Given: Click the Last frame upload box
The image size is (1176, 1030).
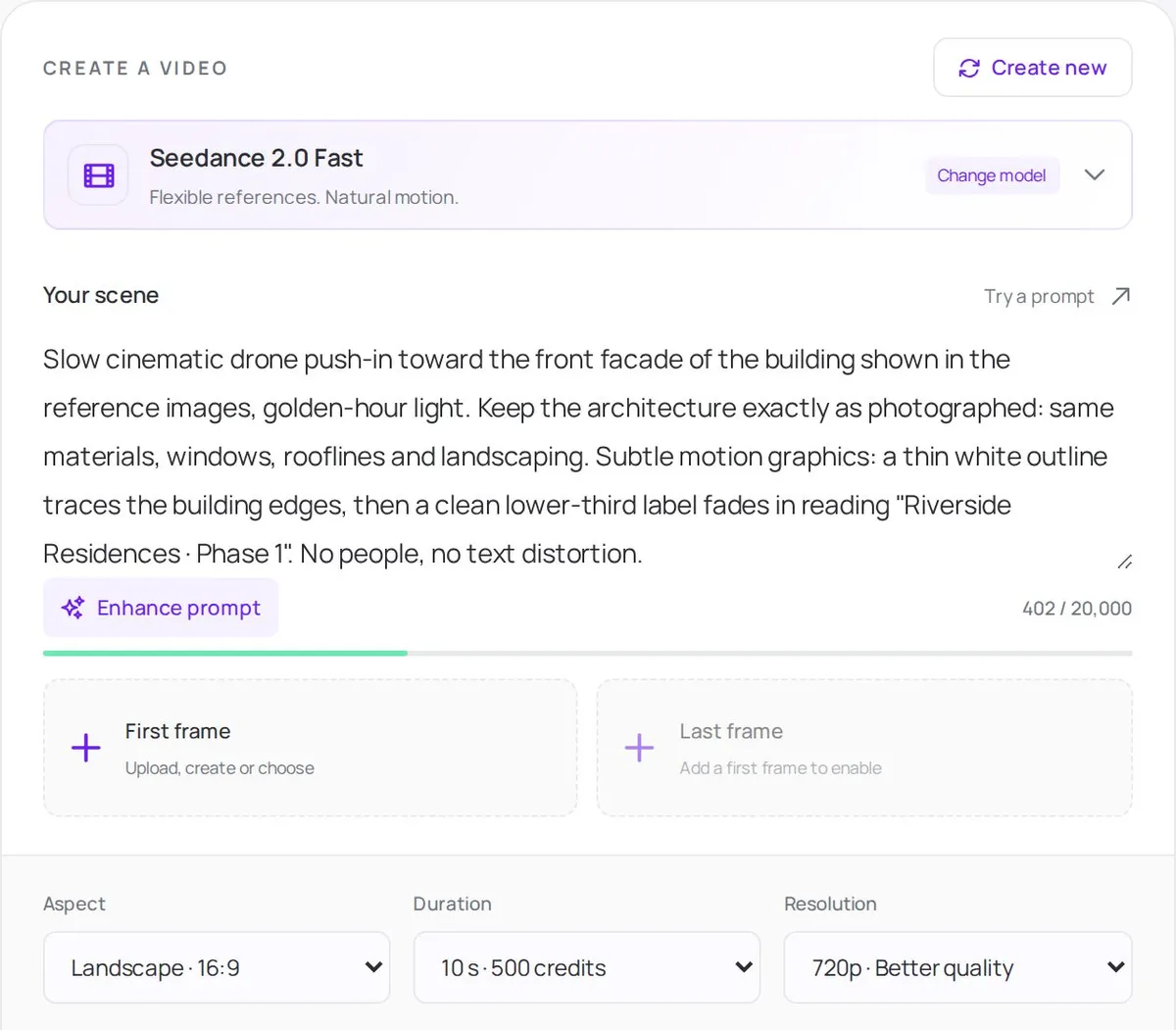Looking at the screenshot, I should 864,748.
